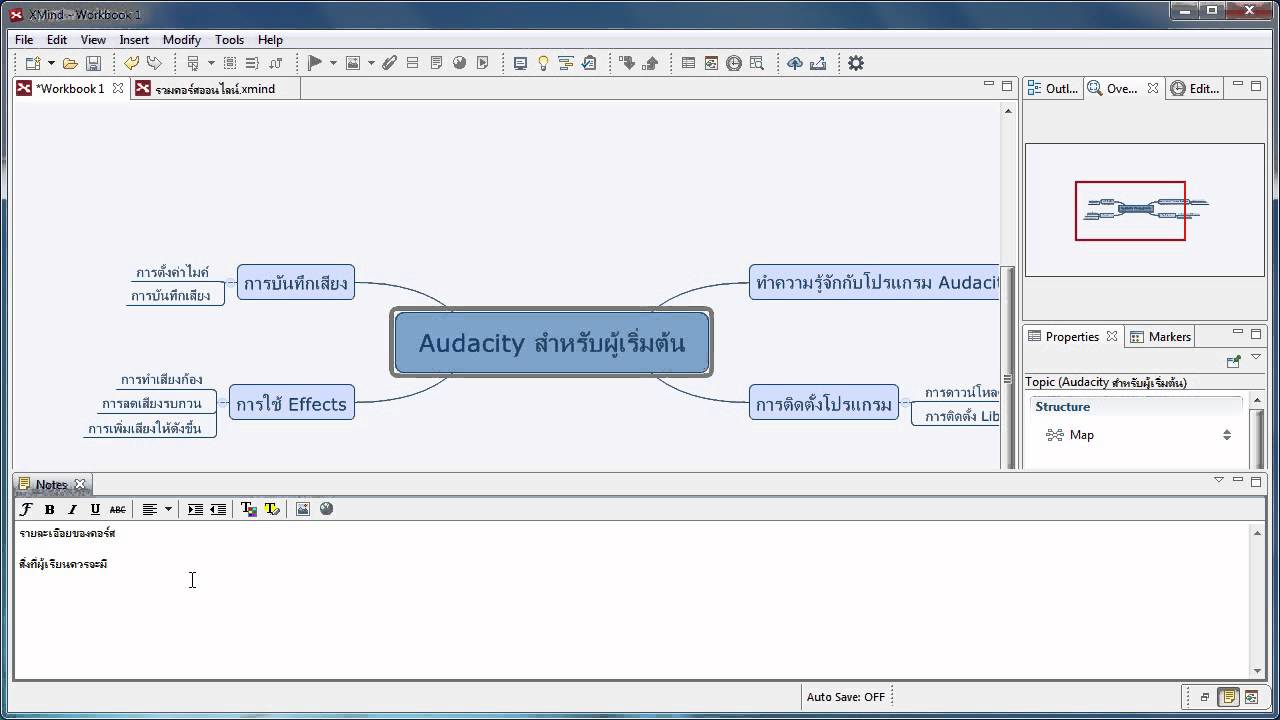Image resolution: width=1280 pixels, height=720 pixels.
Task: Click the Undo arrow icon in toolbar
Action: click(x=131, y=63)
